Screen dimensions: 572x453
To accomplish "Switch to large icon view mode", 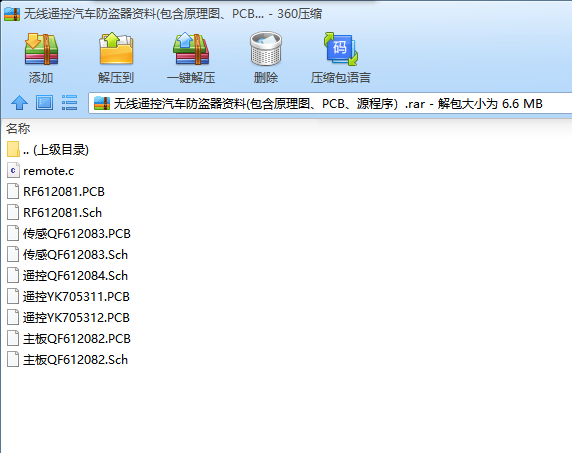I will [x=44, y=102].
